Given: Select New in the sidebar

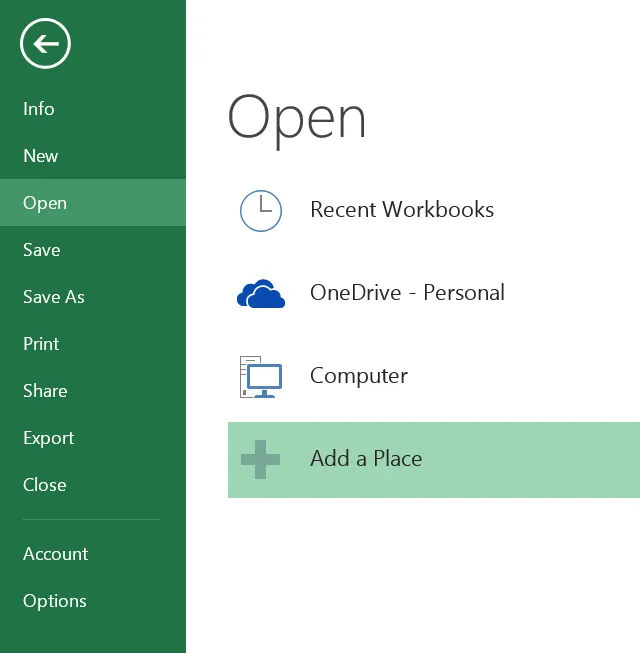Looking at the screenshot, I should click(x=41, y=156).
